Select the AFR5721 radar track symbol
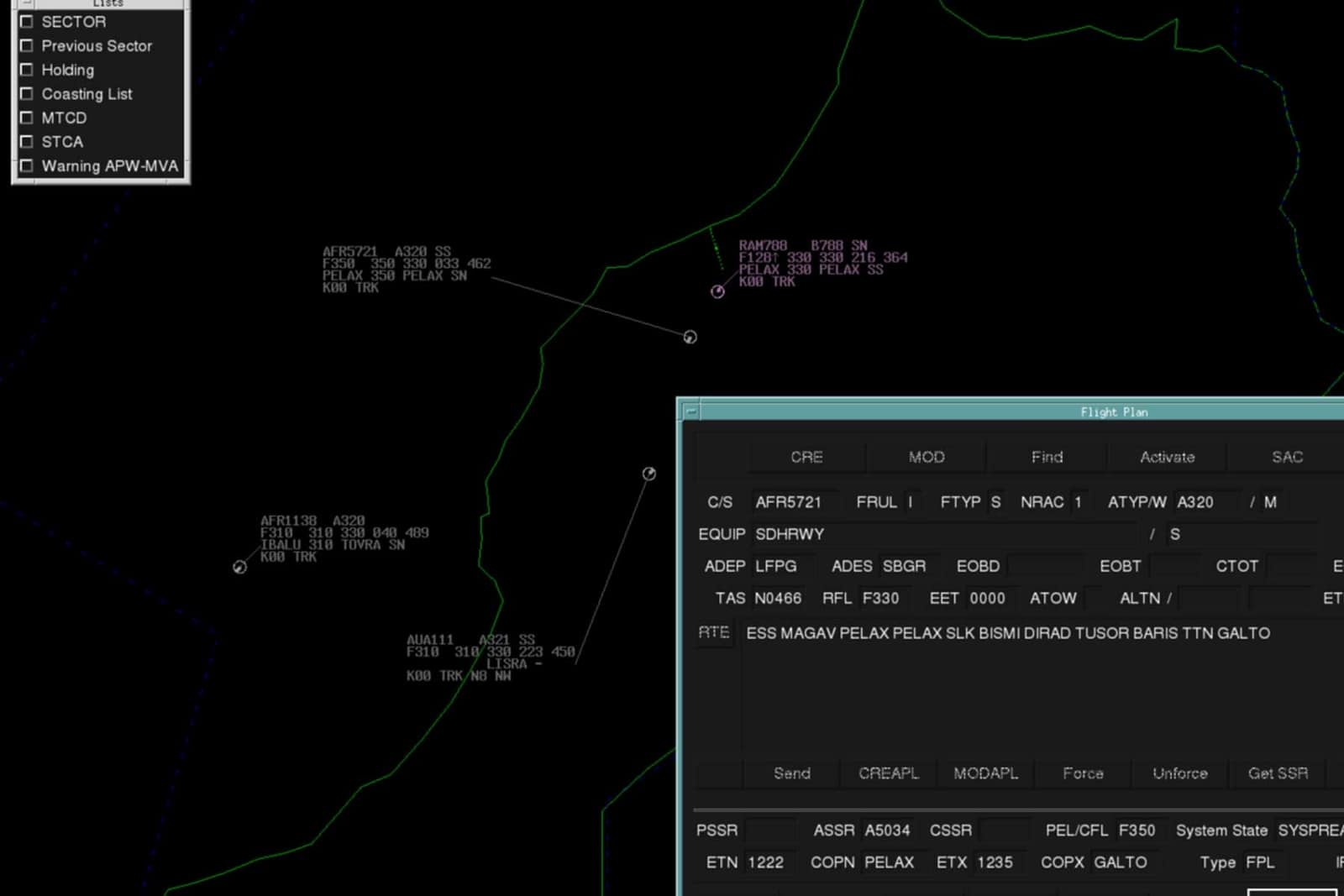 pyautogui.click(x=689, y=338)
